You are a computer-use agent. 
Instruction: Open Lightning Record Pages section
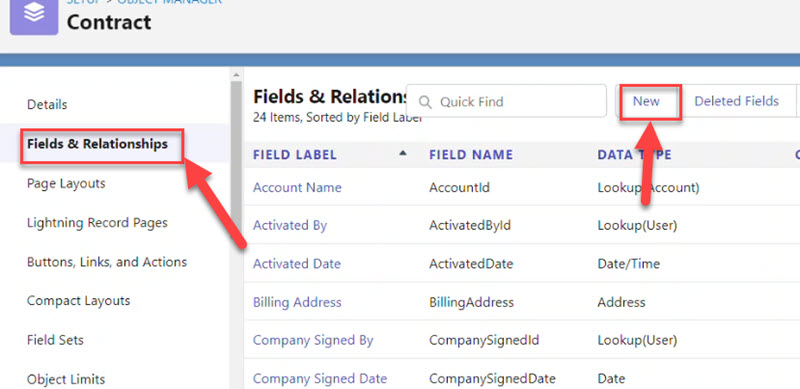pyautogui.click(x=97, y=223)
